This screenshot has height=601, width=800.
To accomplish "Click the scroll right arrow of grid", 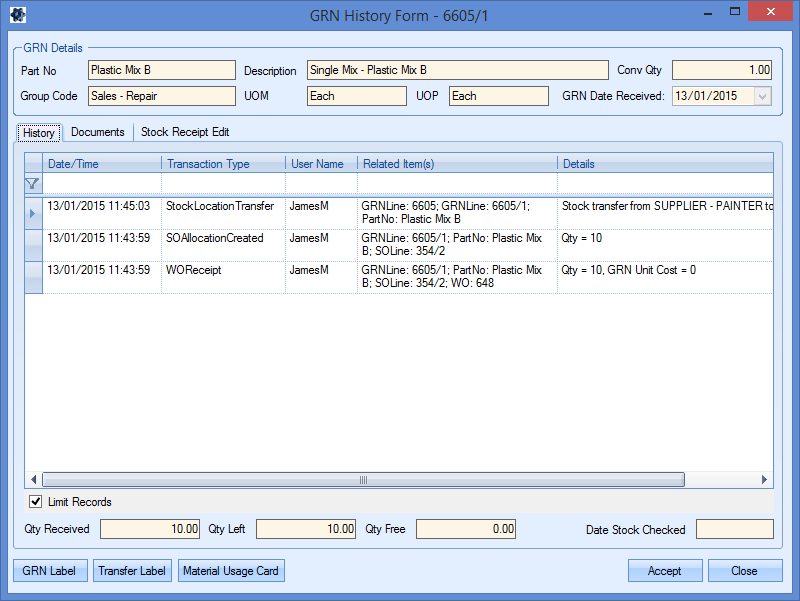I will pos(765,479).
